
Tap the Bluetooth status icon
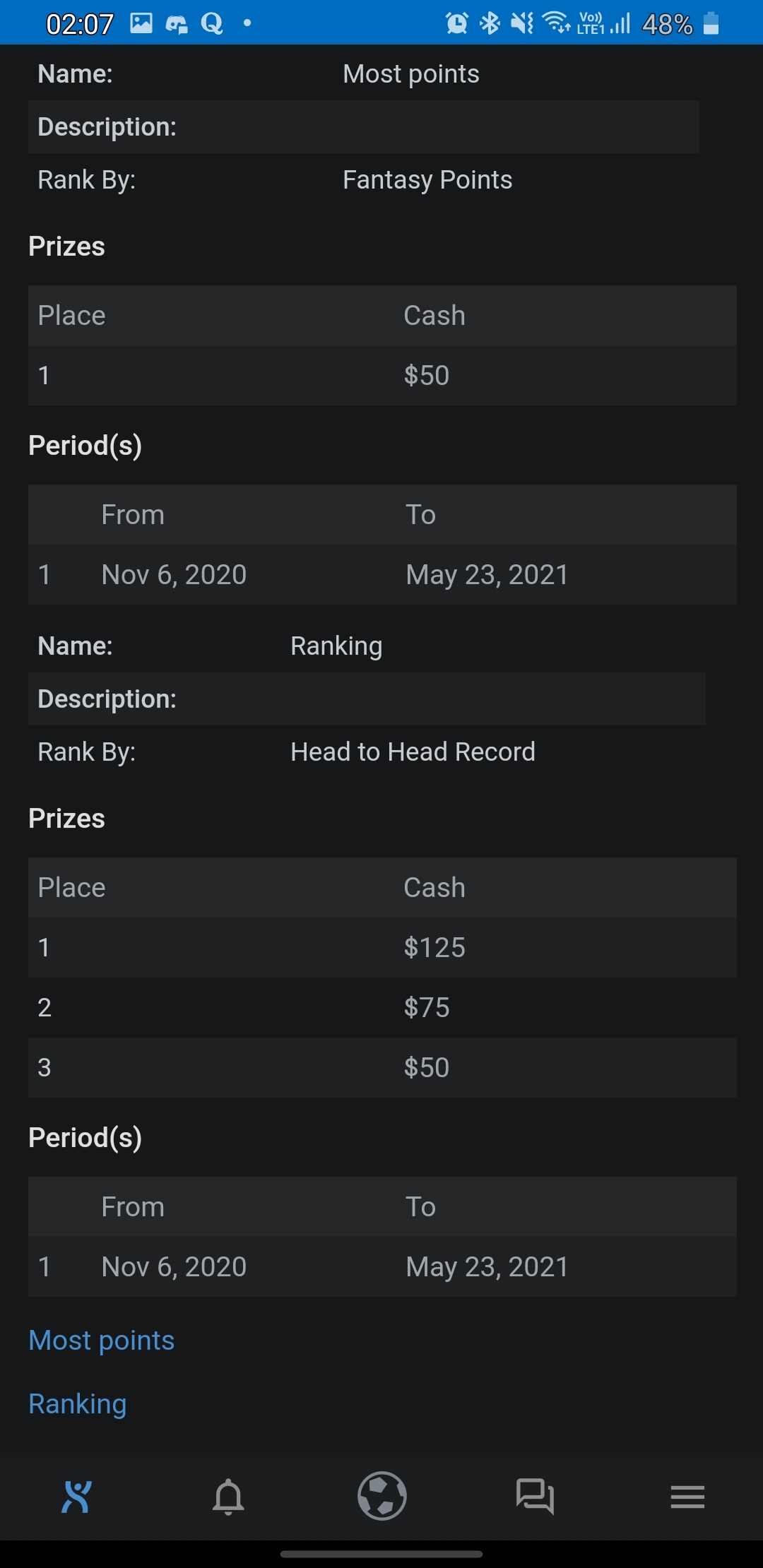coord(489,24)
